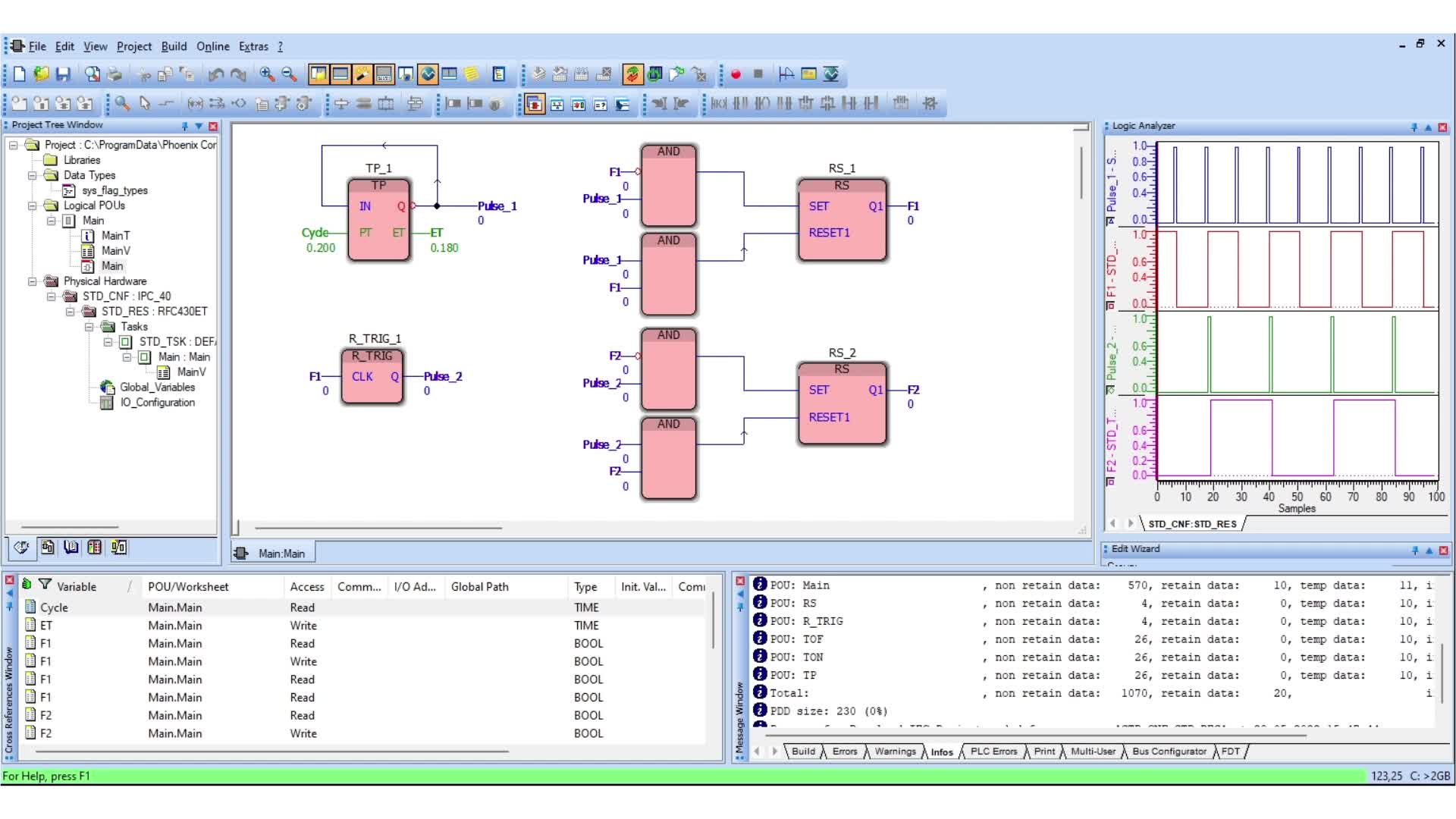Click the Main:Main worksheet tab
Image resolution: width=1456 pixels, height=819 pixels.
click(281, 553)
